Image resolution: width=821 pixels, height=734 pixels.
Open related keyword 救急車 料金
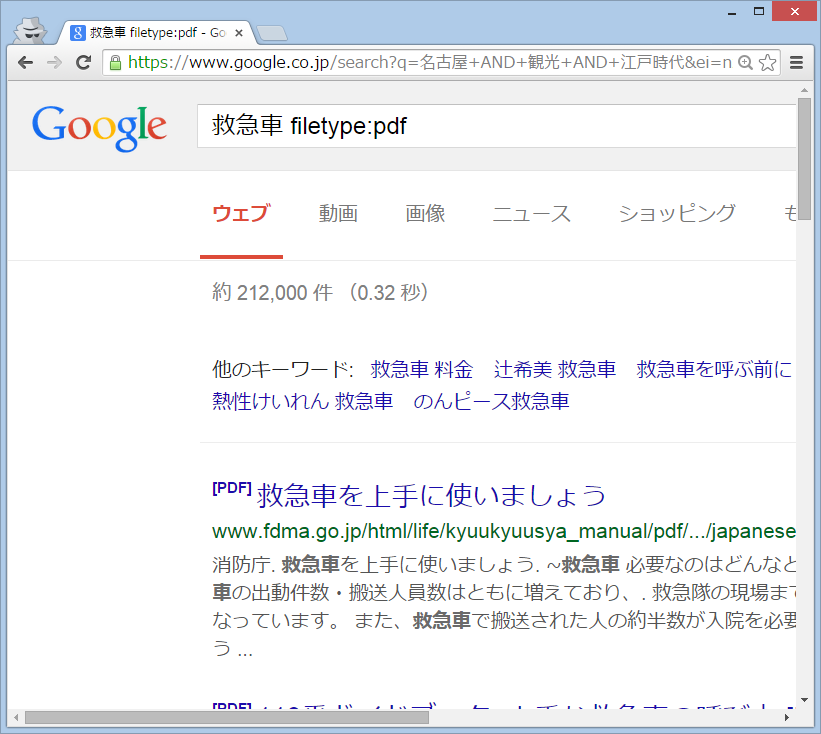421,370
